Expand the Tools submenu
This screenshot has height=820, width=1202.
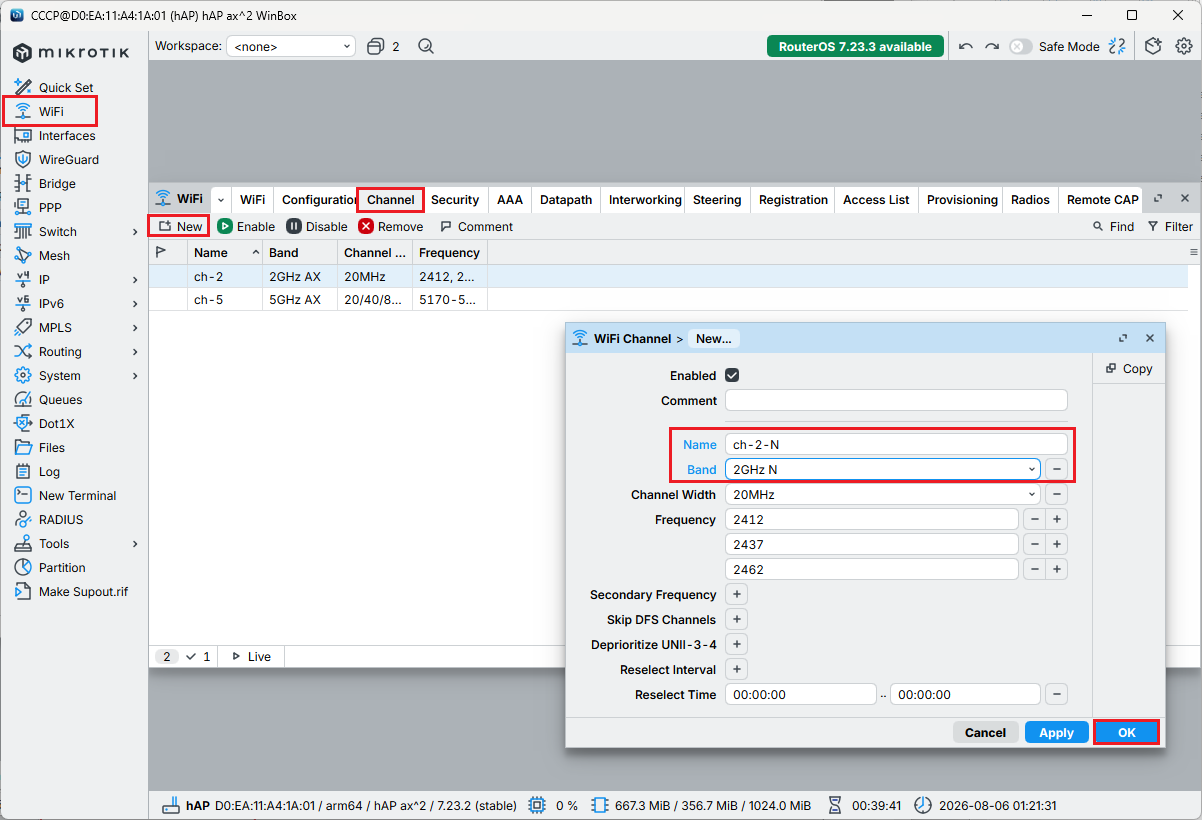pyautogui.click(x=135, y=544)
